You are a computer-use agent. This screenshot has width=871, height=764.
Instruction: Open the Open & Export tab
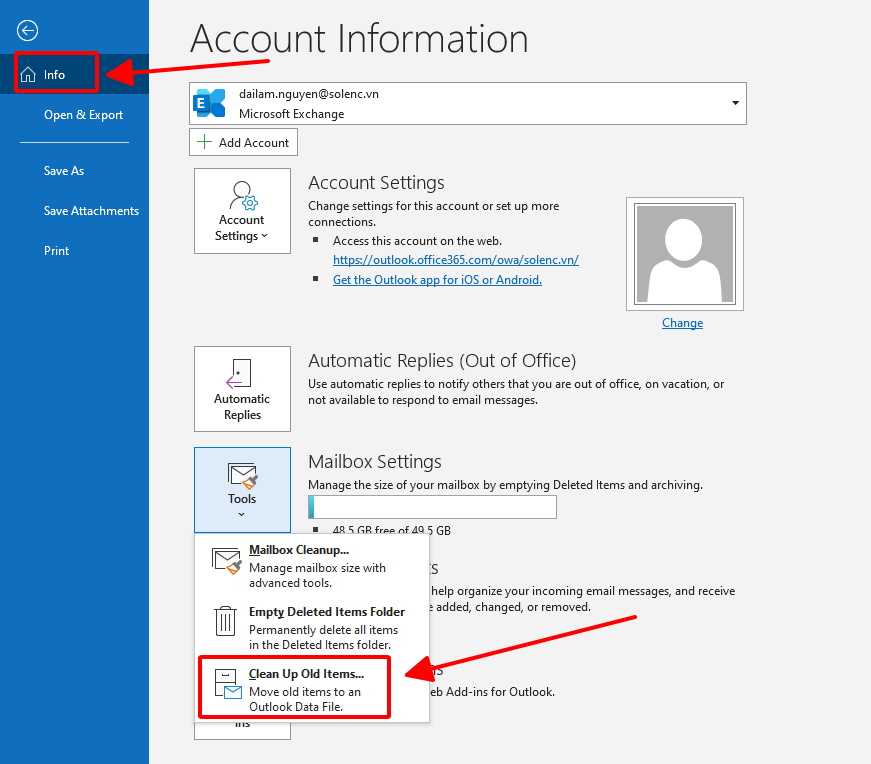pyautogui.click(x=83, y=115)
